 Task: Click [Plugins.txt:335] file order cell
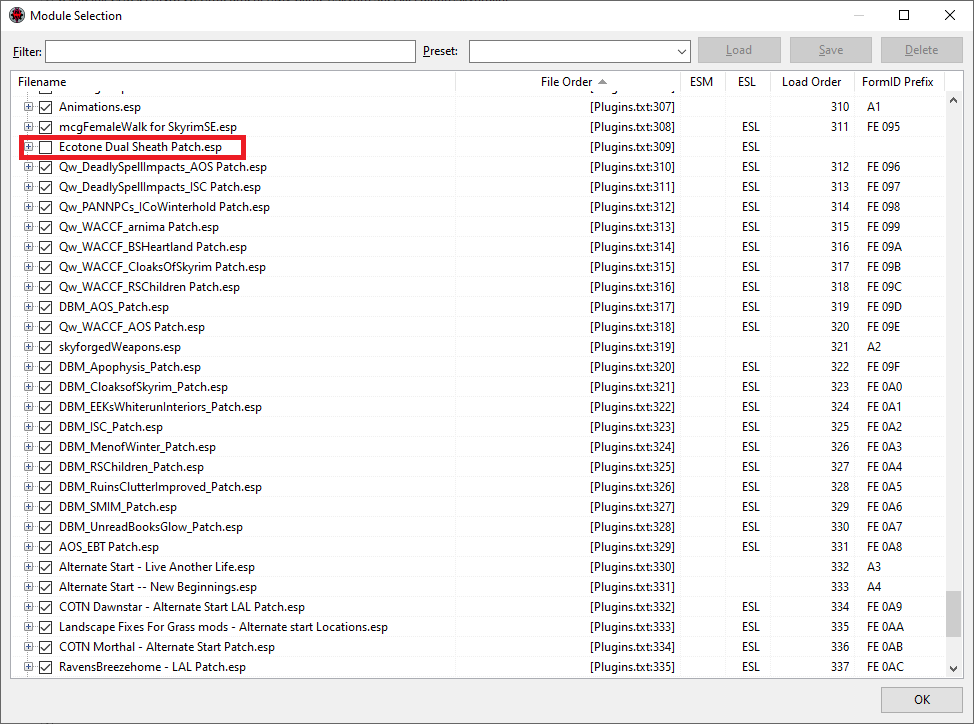click(632, 667)
